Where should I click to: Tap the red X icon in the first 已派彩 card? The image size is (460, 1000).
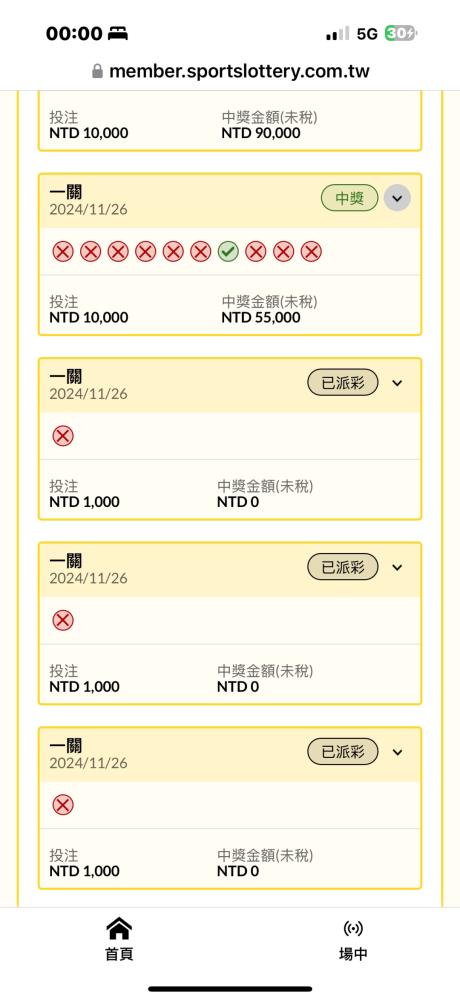(63, 436)
